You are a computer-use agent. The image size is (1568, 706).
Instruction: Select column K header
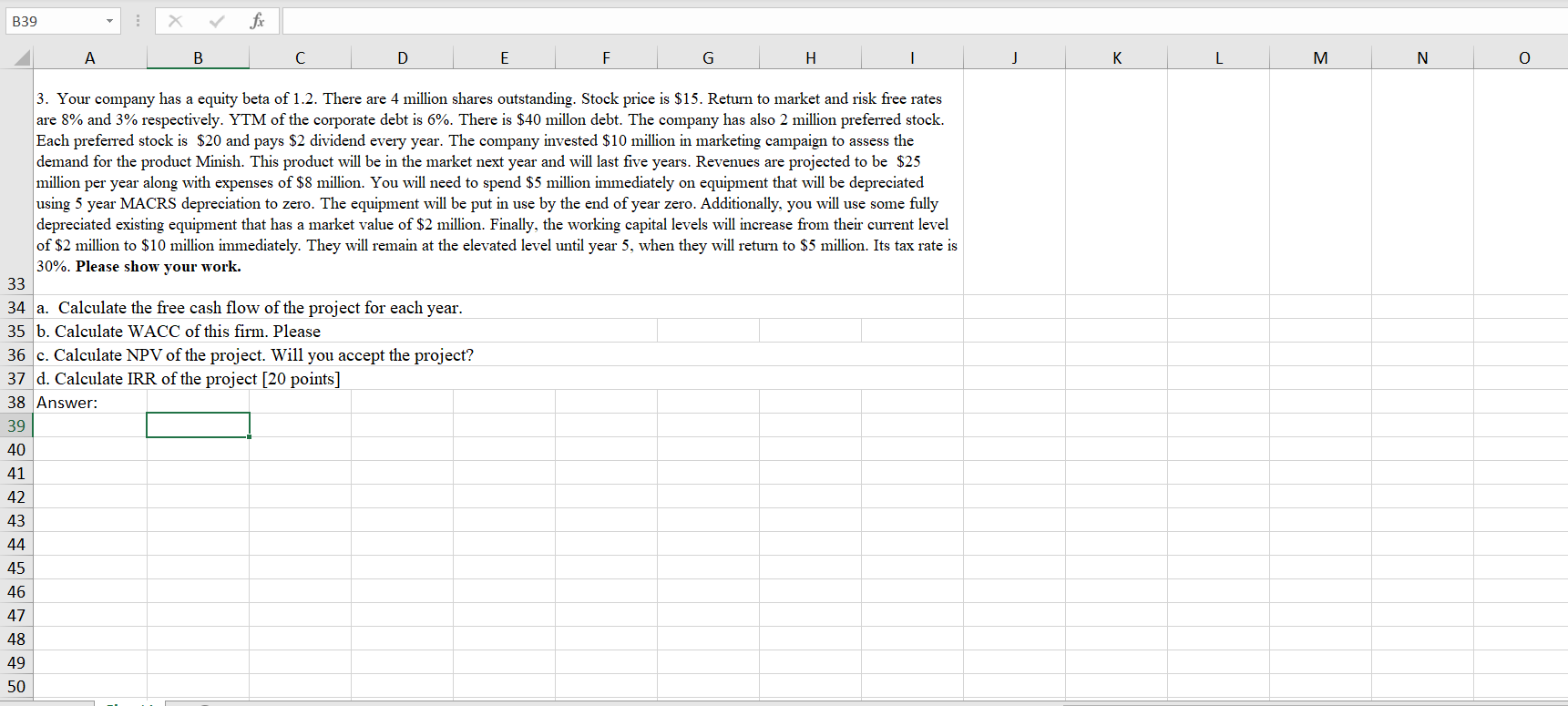(1116, 58)
